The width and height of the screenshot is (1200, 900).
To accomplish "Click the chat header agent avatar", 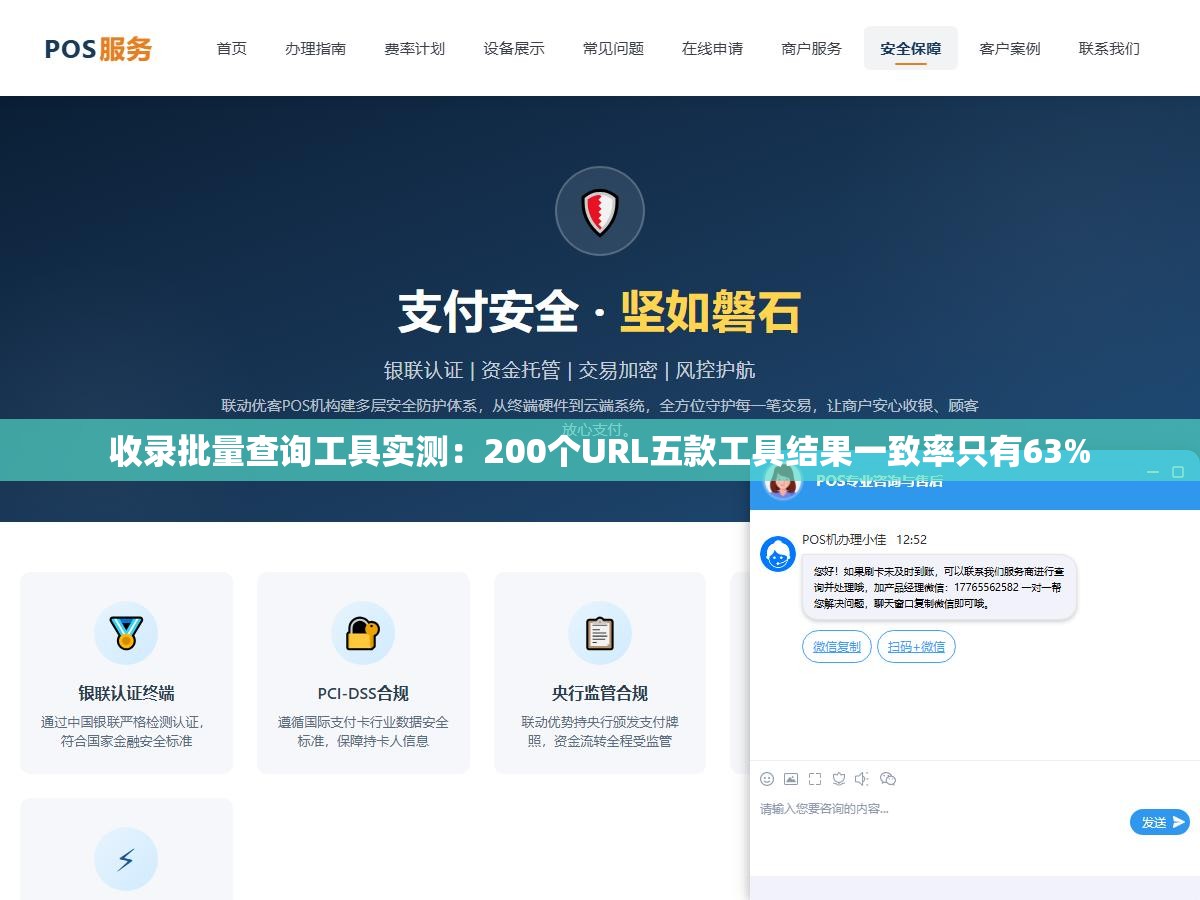I will tap(783, 481).
